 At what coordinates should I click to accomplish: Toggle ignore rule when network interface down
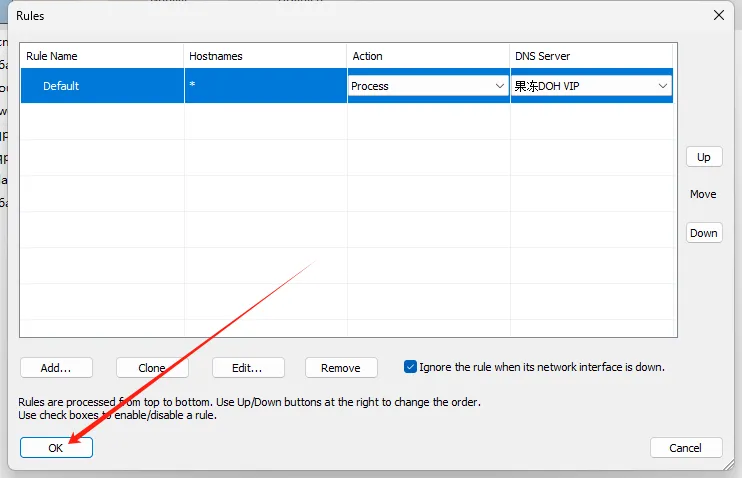[410, 367]
